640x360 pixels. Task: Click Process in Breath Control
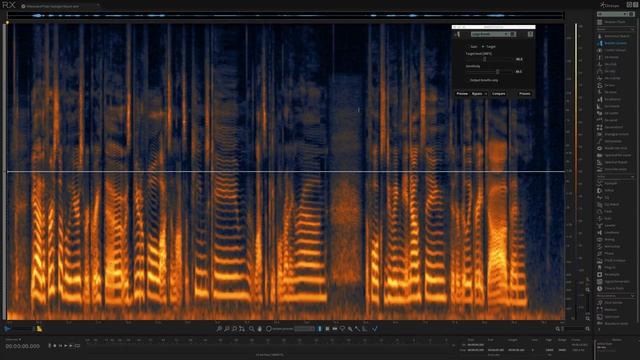[x=525, y=93]
